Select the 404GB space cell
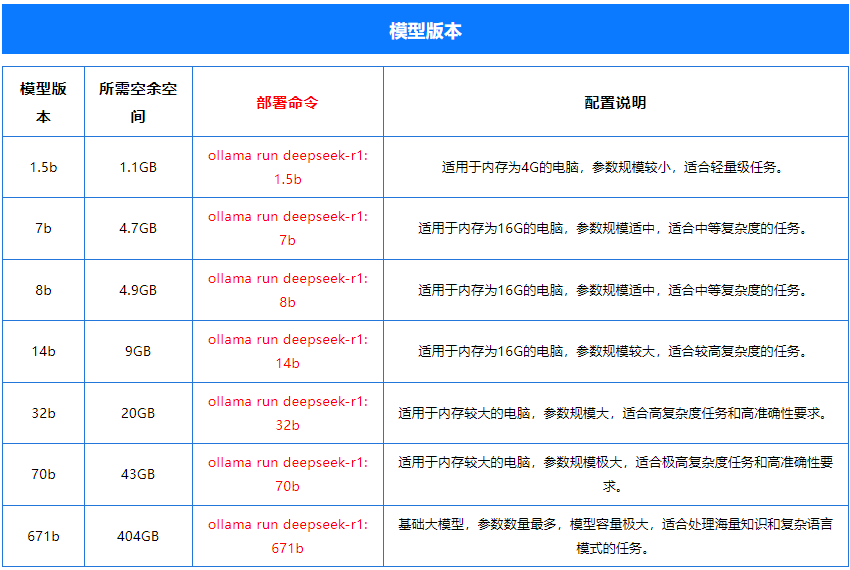Viewport: 850px width, 570px height. click(138, 536)
